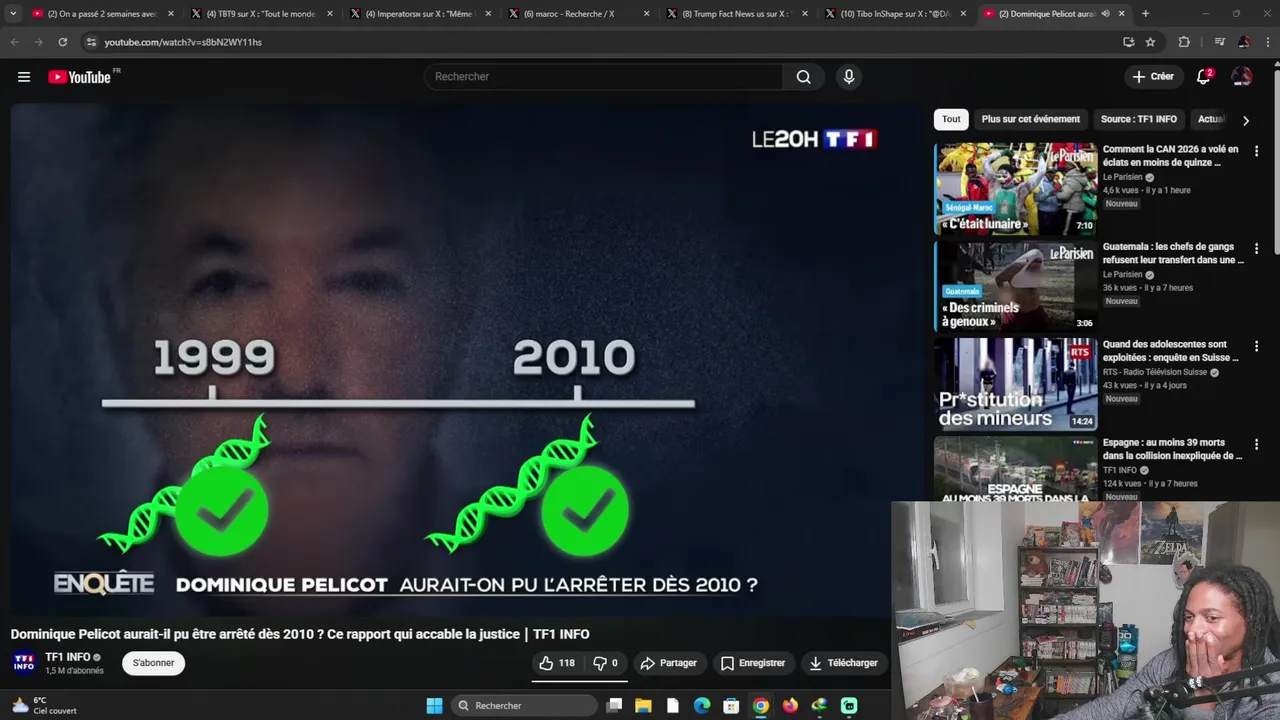Open options menu for the RTS adolescentes video
This screenshot has width=1280, height=720.
point(1256,347)
